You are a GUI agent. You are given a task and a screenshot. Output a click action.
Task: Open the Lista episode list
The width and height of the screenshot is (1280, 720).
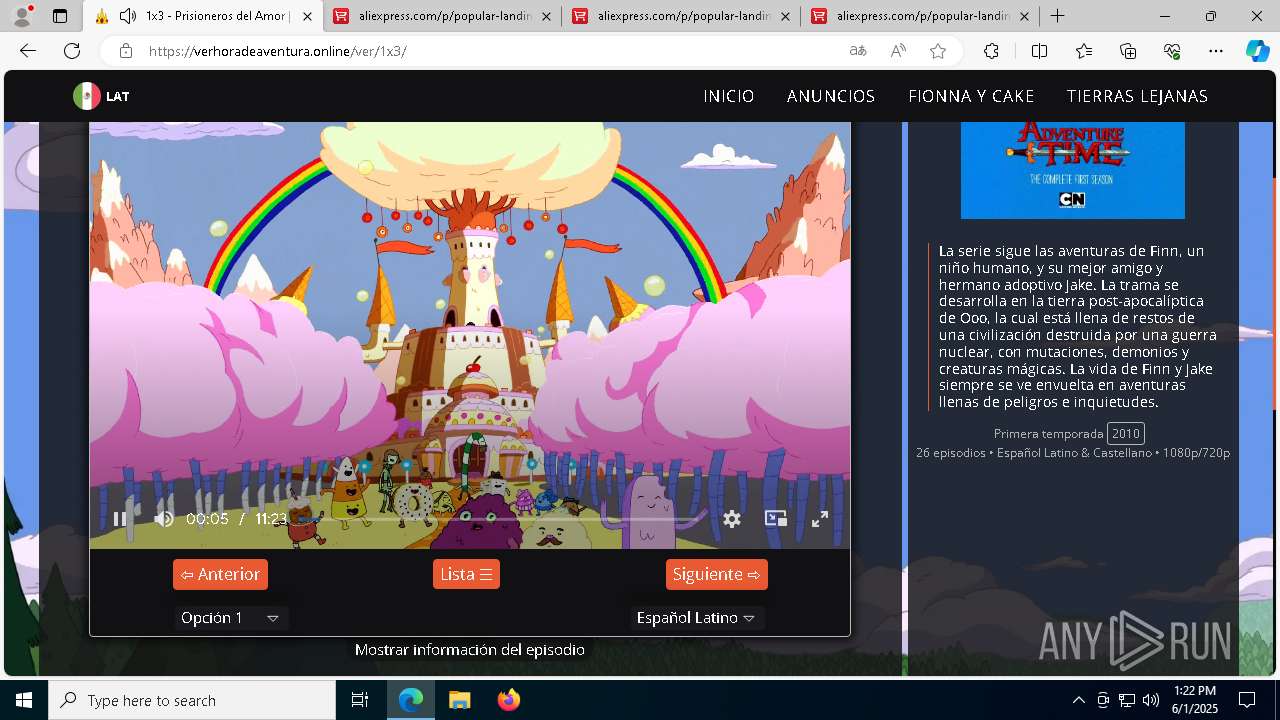(x=466, y=574)
